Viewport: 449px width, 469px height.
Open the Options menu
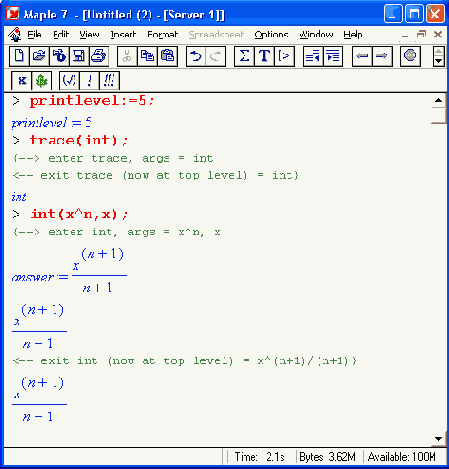point(271,35)
